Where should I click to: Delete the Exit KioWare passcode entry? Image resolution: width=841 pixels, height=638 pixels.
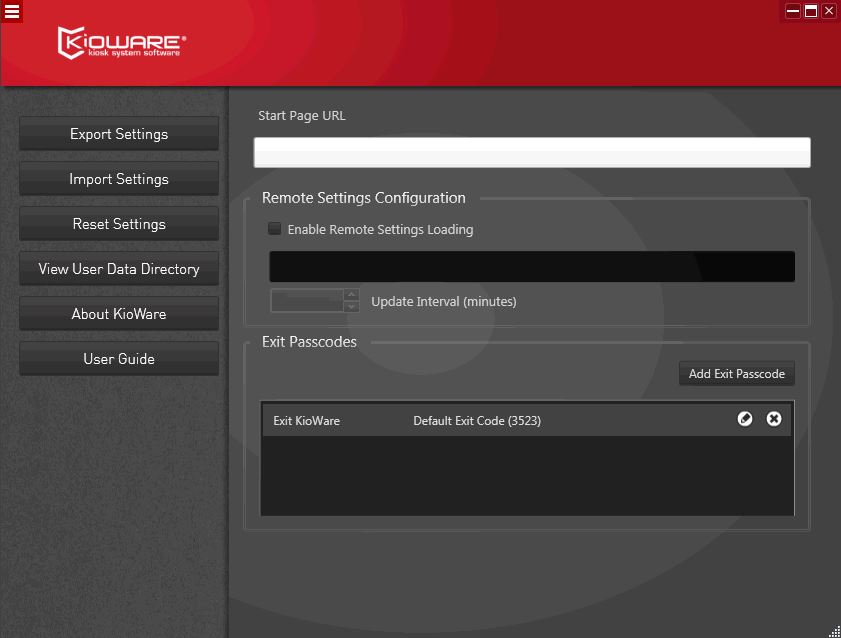click(774, 419)
